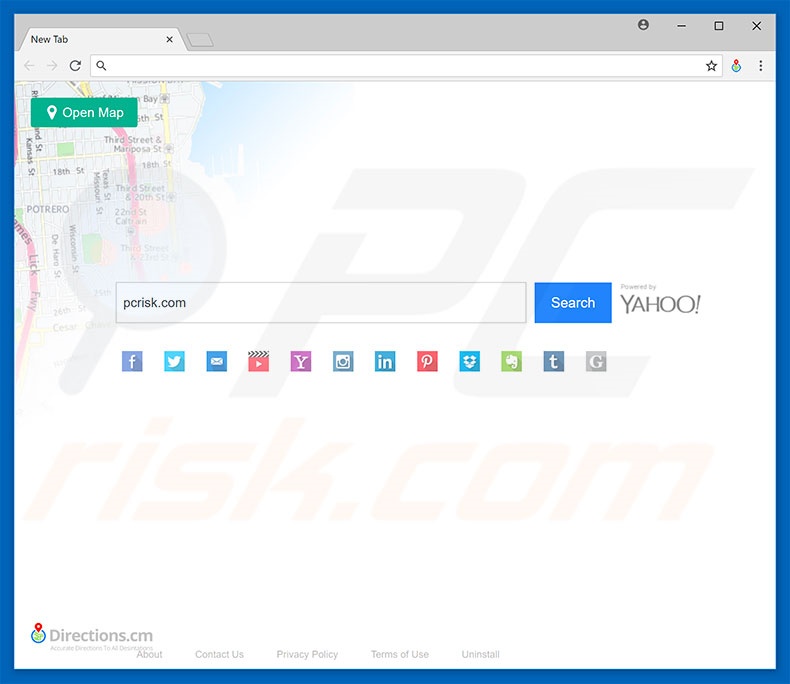This screenshot has height=684, width=790.
Task: Maximize the browser window
Action: point(719,26)
